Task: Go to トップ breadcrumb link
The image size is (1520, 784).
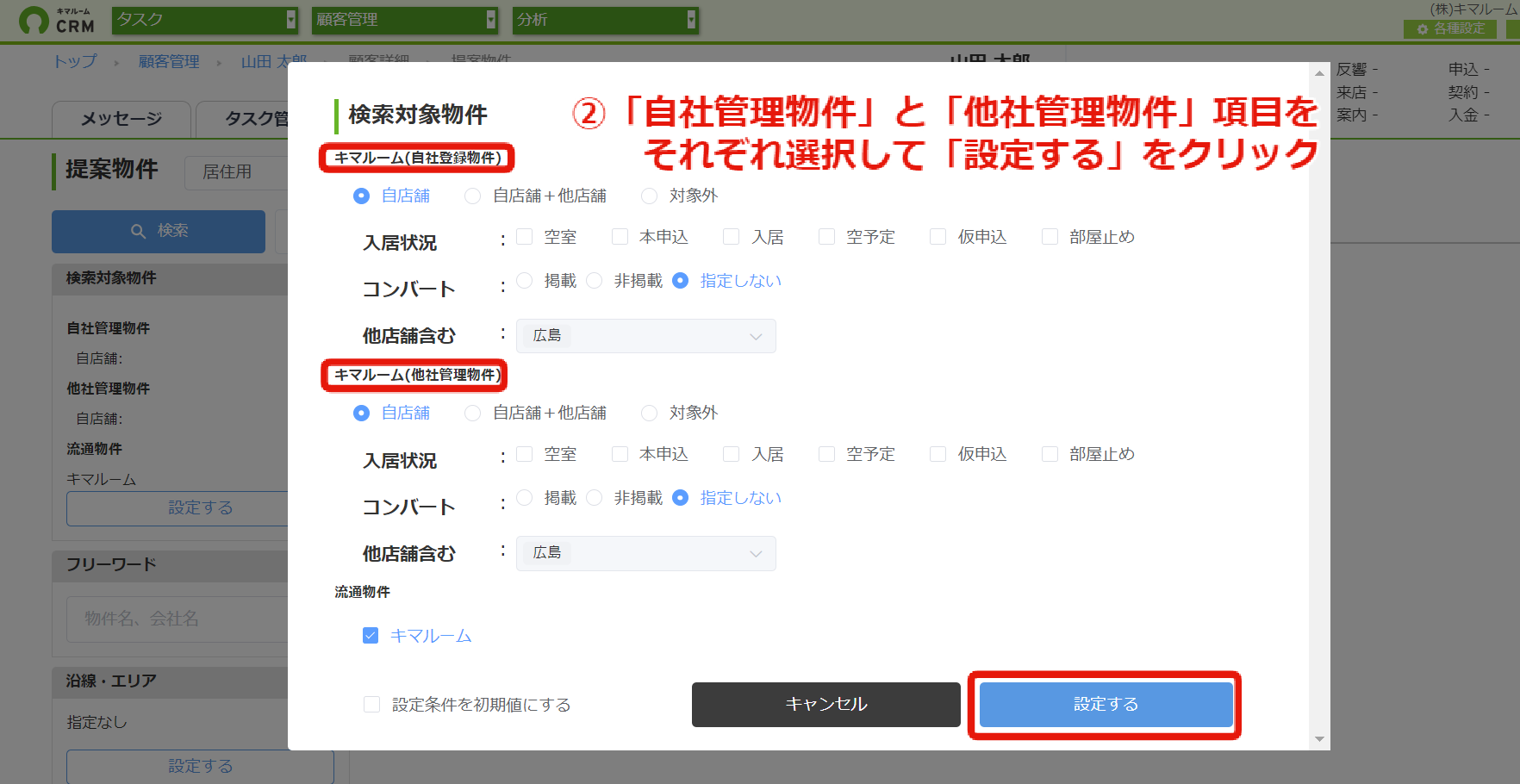Action: (x=75, y=62)
